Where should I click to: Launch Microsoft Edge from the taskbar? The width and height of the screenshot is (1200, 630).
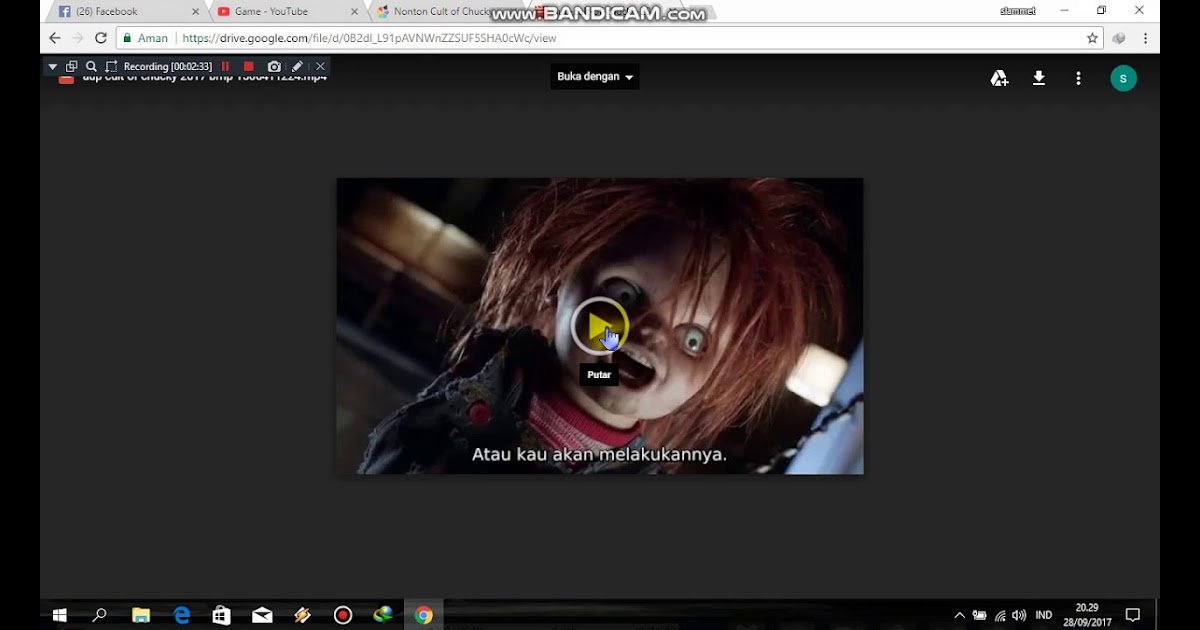[182, 615]
